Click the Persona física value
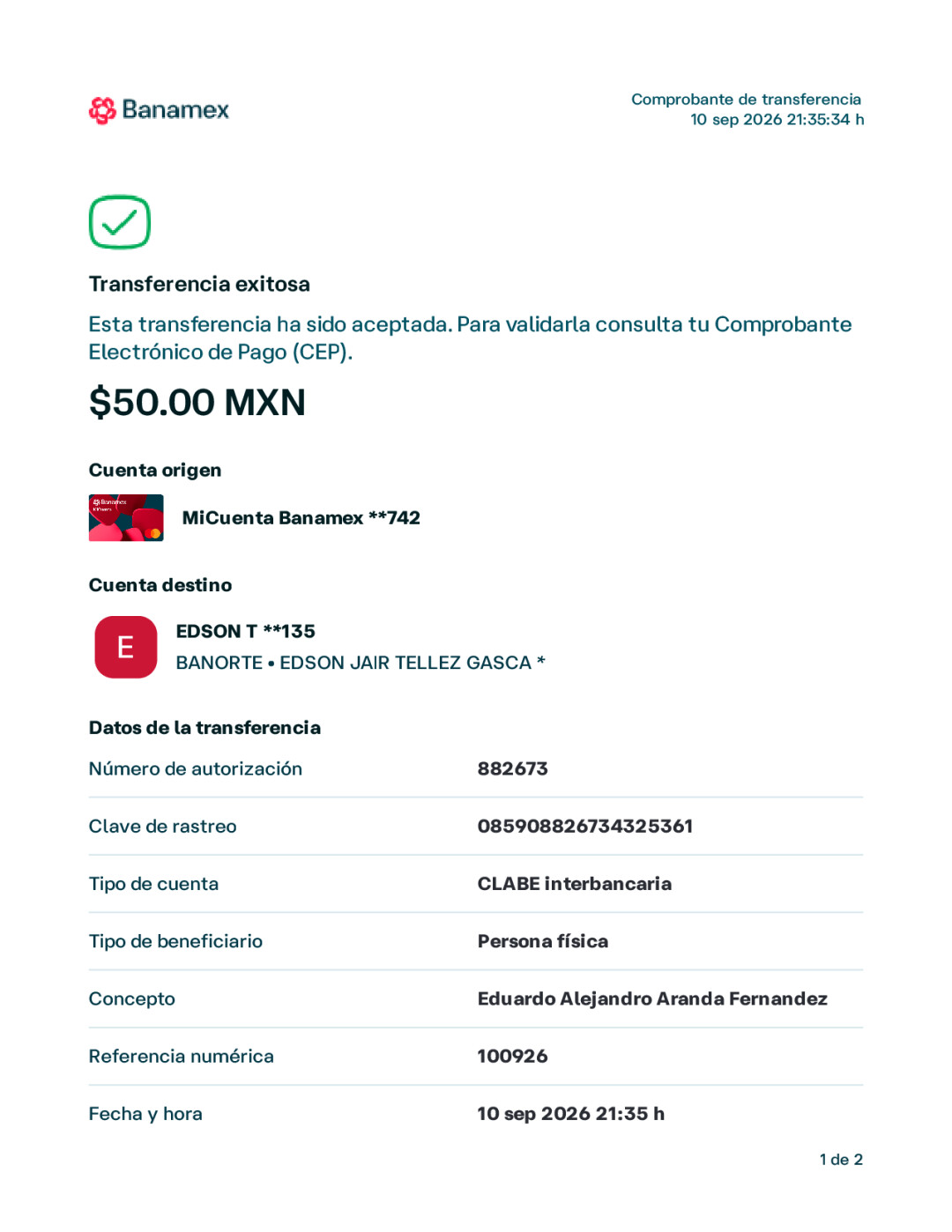The width and height of the screenshot is (952, 1232). [543, 941]
